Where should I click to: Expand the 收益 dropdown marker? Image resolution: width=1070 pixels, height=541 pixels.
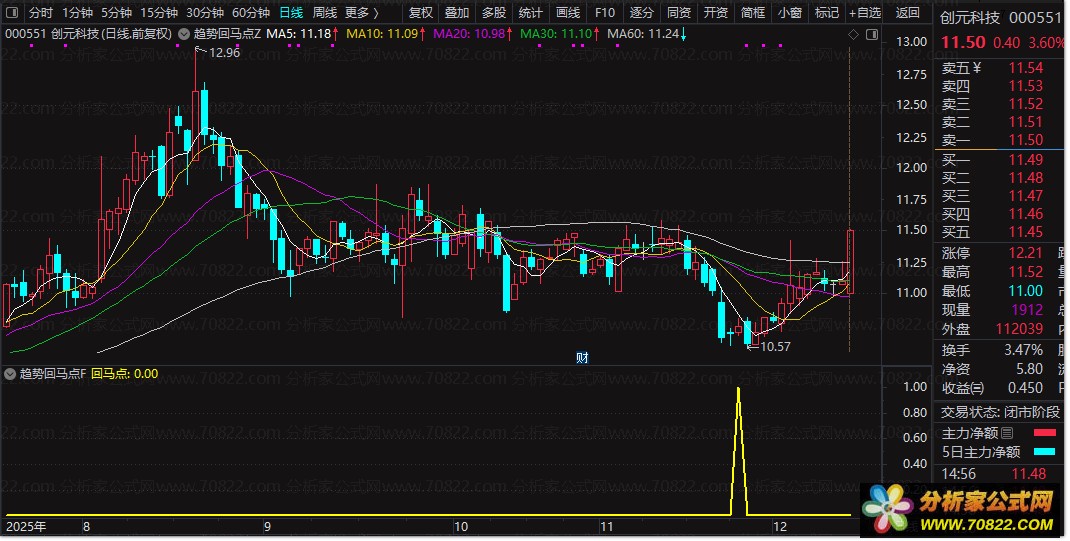tap(979, 388)
